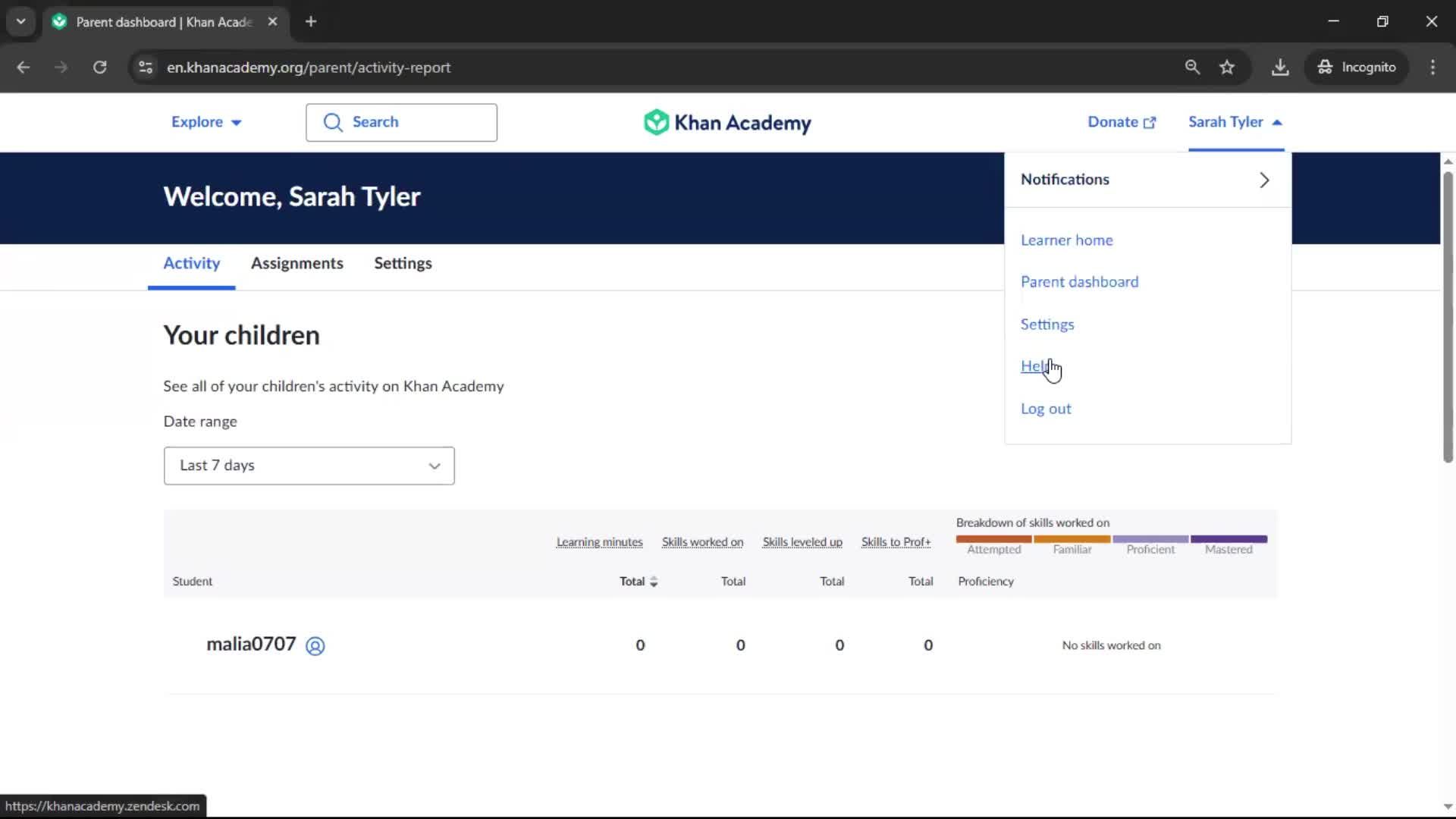
Task: Open site information icon in the address bar
Action: coord(146,67)
